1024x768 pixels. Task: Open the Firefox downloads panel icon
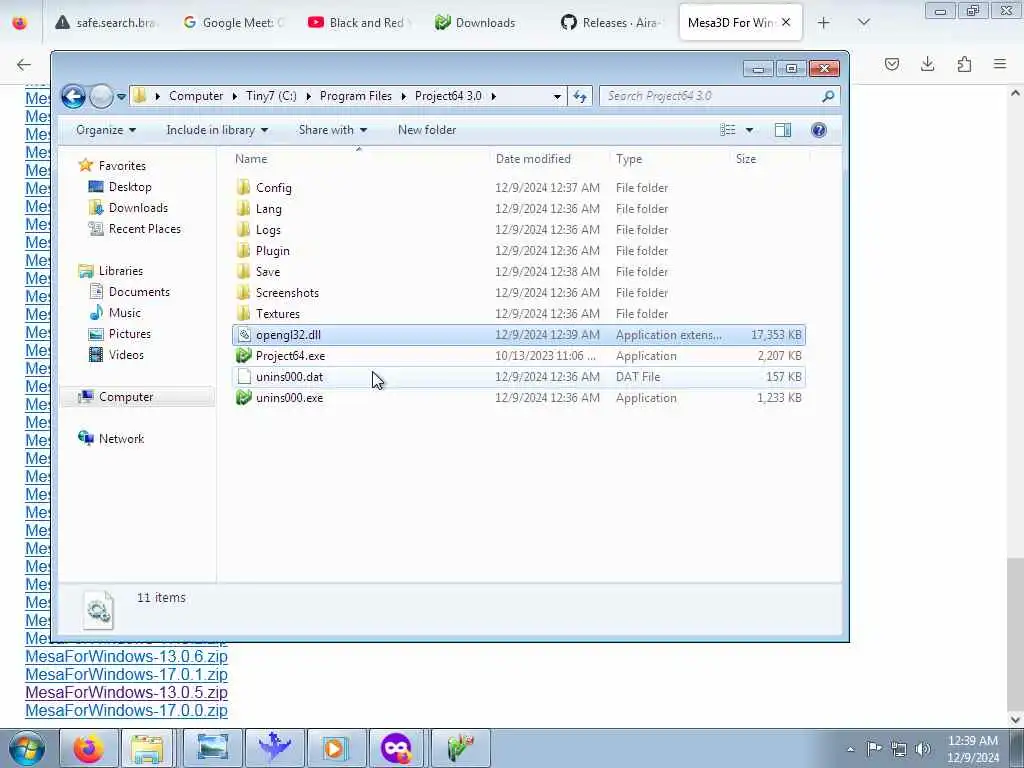click(x=927, y=64)
